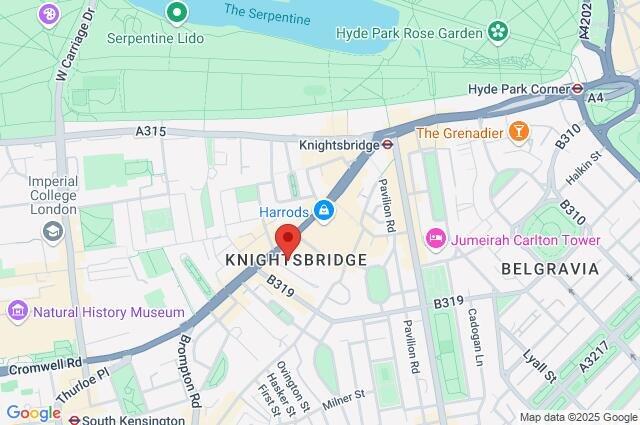Select South Kensington Underground station icon
The width and height of the screenshot is (640, 425).
(x=74, y=420)
